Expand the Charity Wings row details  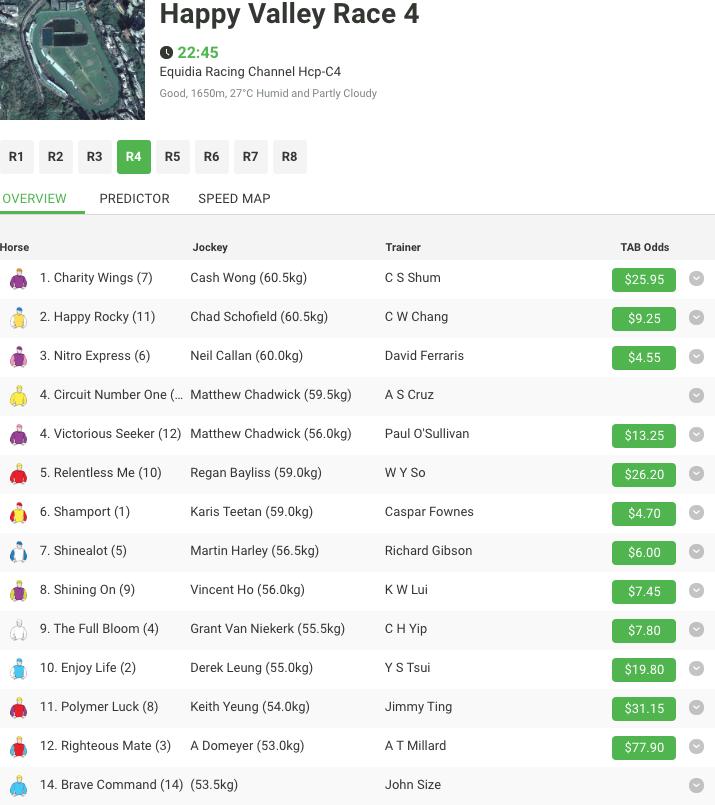tap(697, 279)
